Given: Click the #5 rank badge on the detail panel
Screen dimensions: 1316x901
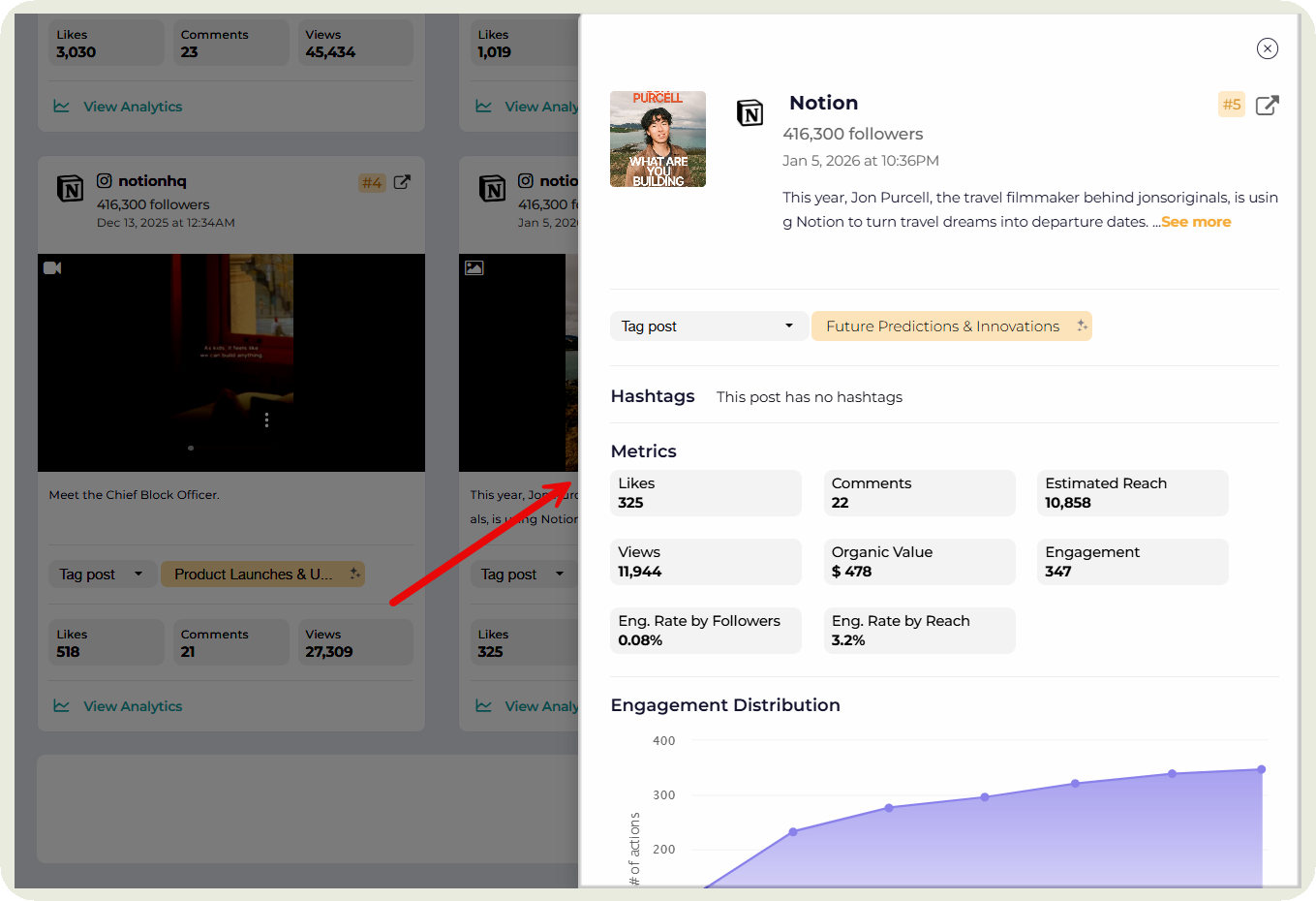Looking at the screenshot, I should [x=1231, y=104].
